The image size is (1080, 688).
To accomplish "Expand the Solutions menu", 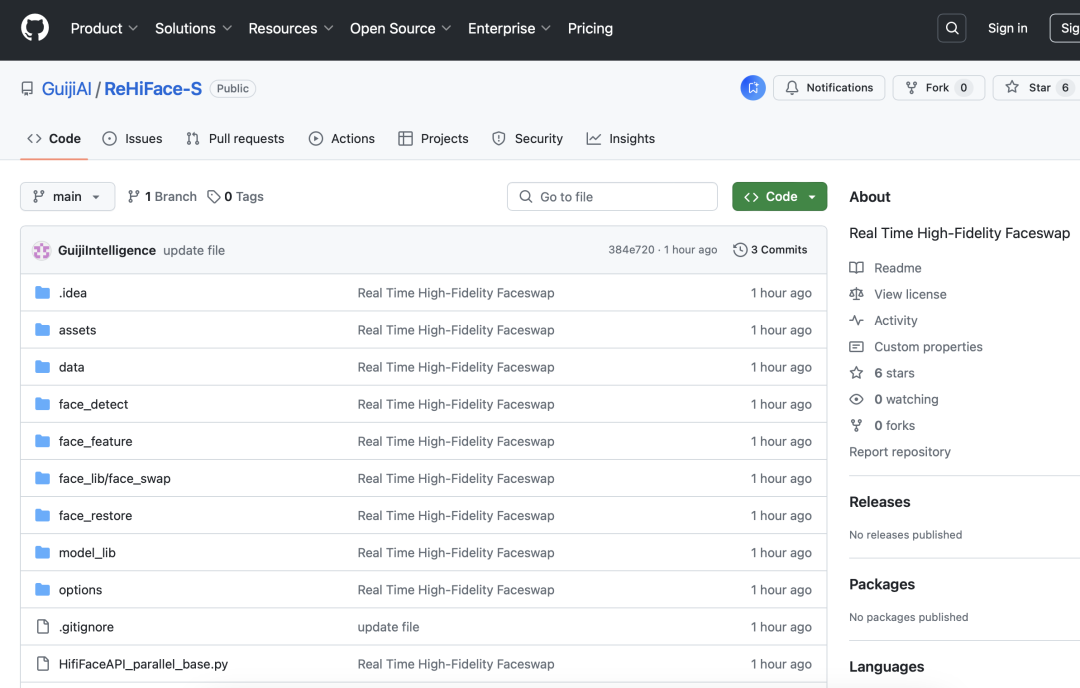I will [193, 28].
